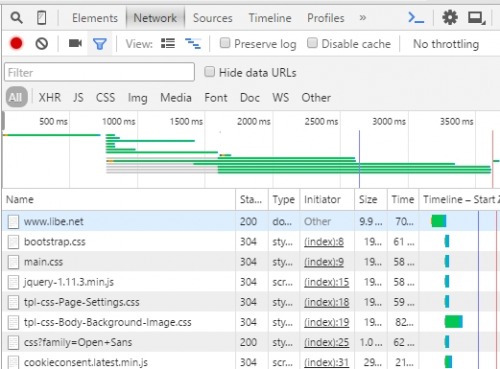This screenshot has height=369, width=500.
Task: Enable the Preserve log checkbox
Action: (x=225, y=43)
